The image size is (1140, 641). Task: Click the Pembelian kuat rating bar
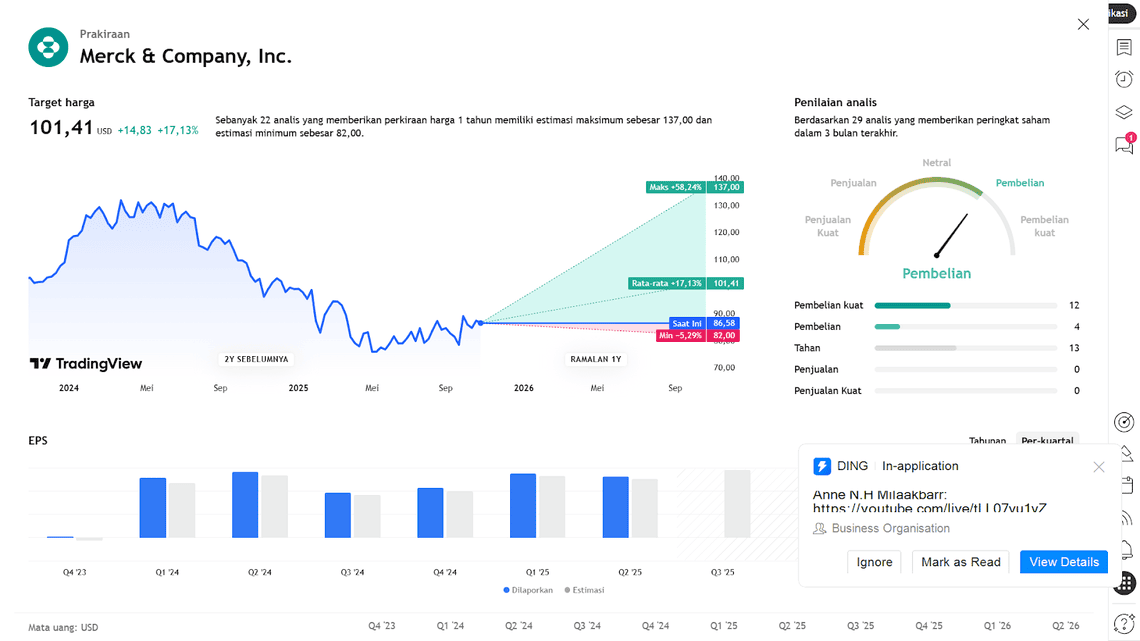[x=965, y=305]
